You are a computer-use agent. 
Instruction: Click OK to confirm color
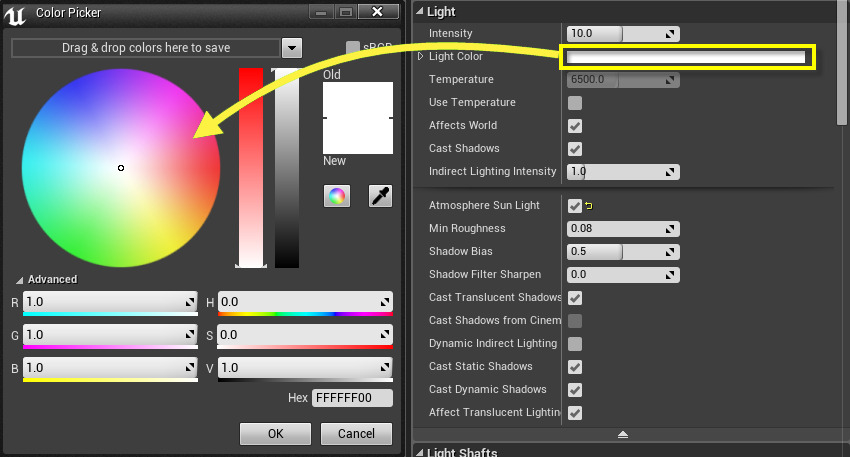click(x=275, y=434)
